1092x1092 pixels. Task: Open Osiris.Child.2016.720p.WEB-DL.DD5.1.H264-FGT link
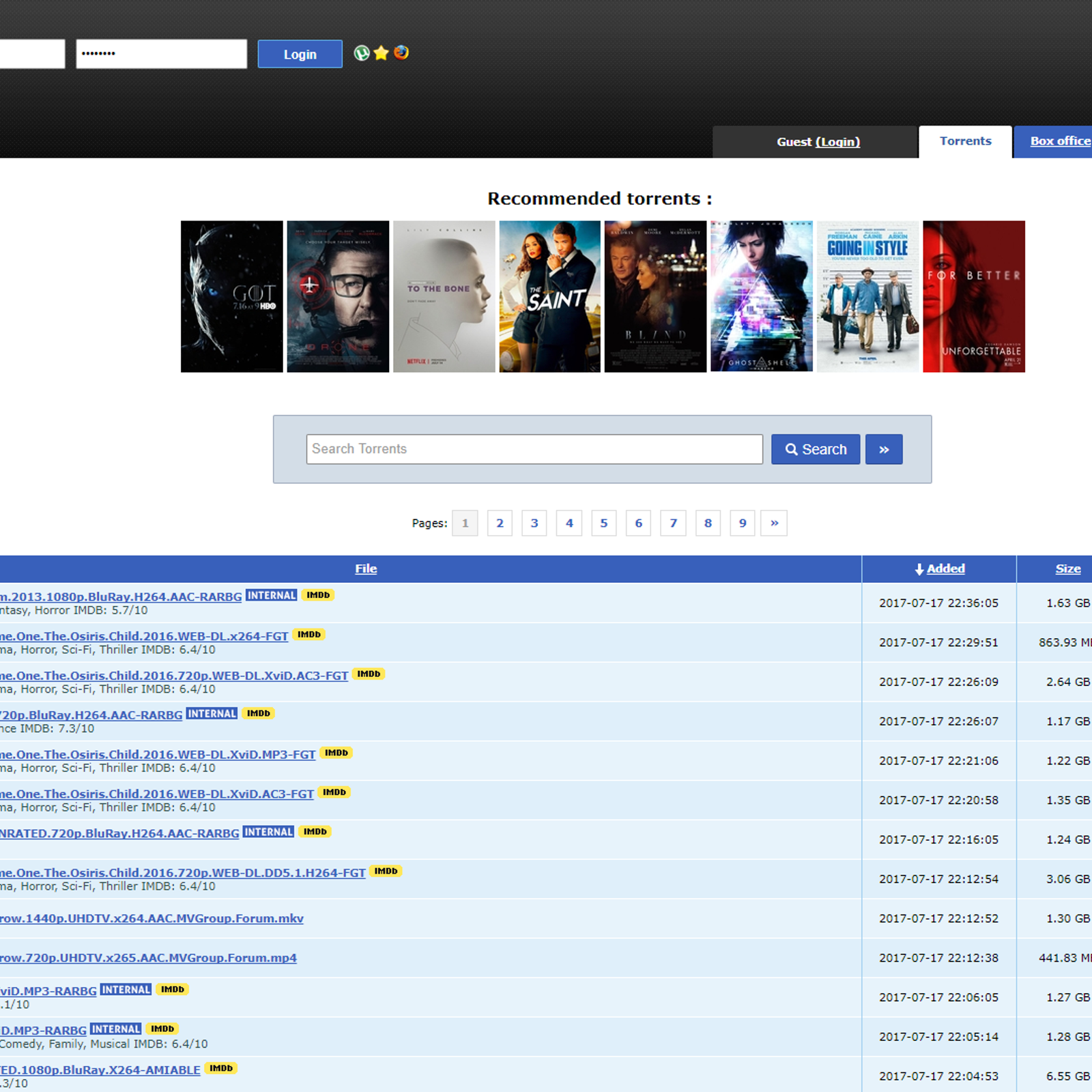click(x=183, y=873)
